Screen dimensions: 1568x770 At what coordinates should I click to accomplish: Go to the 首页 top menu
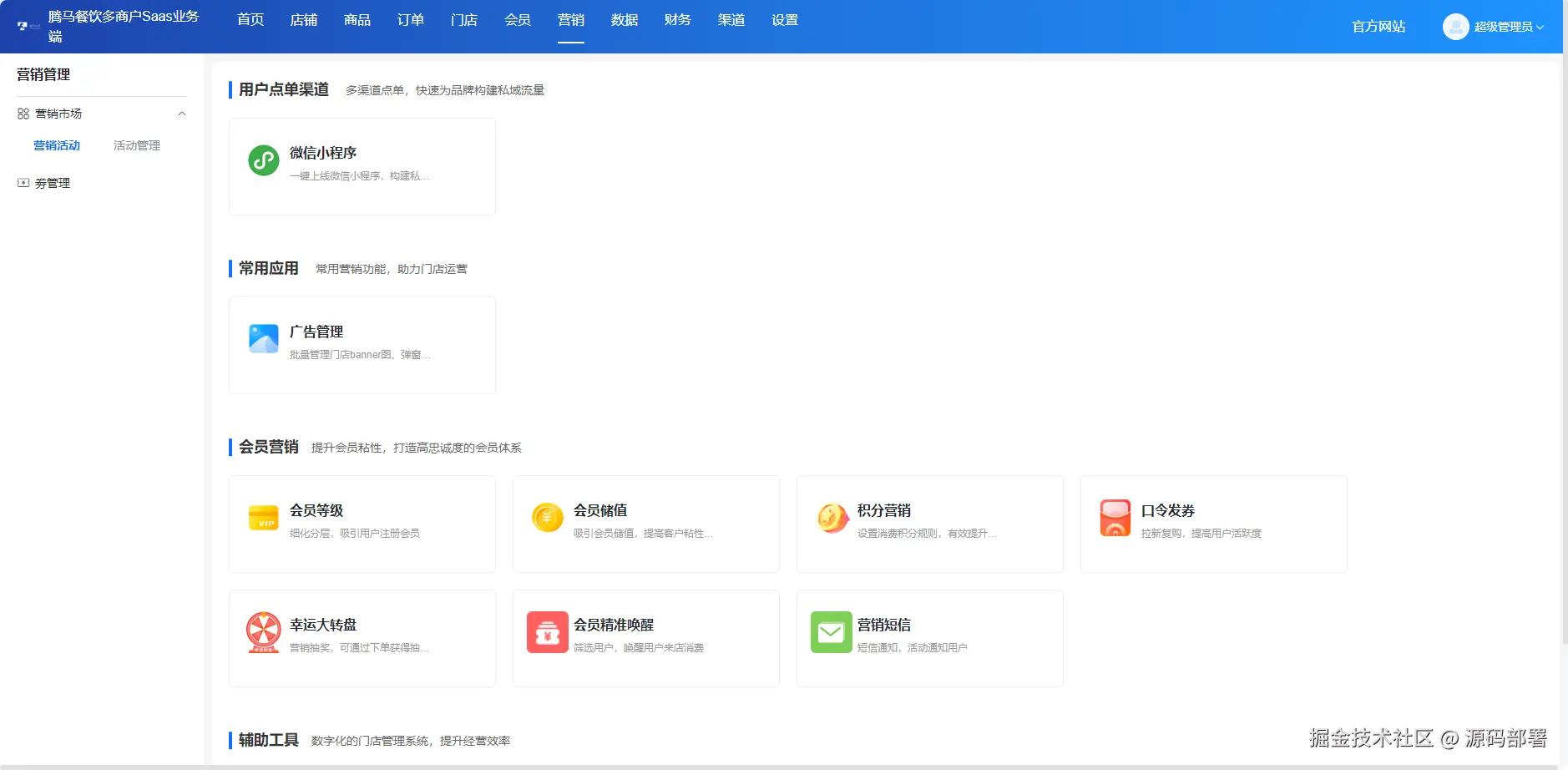pyautogui.click(x=250, y=20)
